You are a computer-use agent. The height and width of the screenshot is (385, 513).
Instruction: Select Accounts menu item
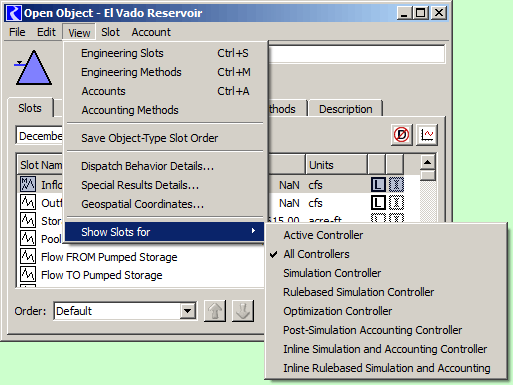click(x=165, y=91)
